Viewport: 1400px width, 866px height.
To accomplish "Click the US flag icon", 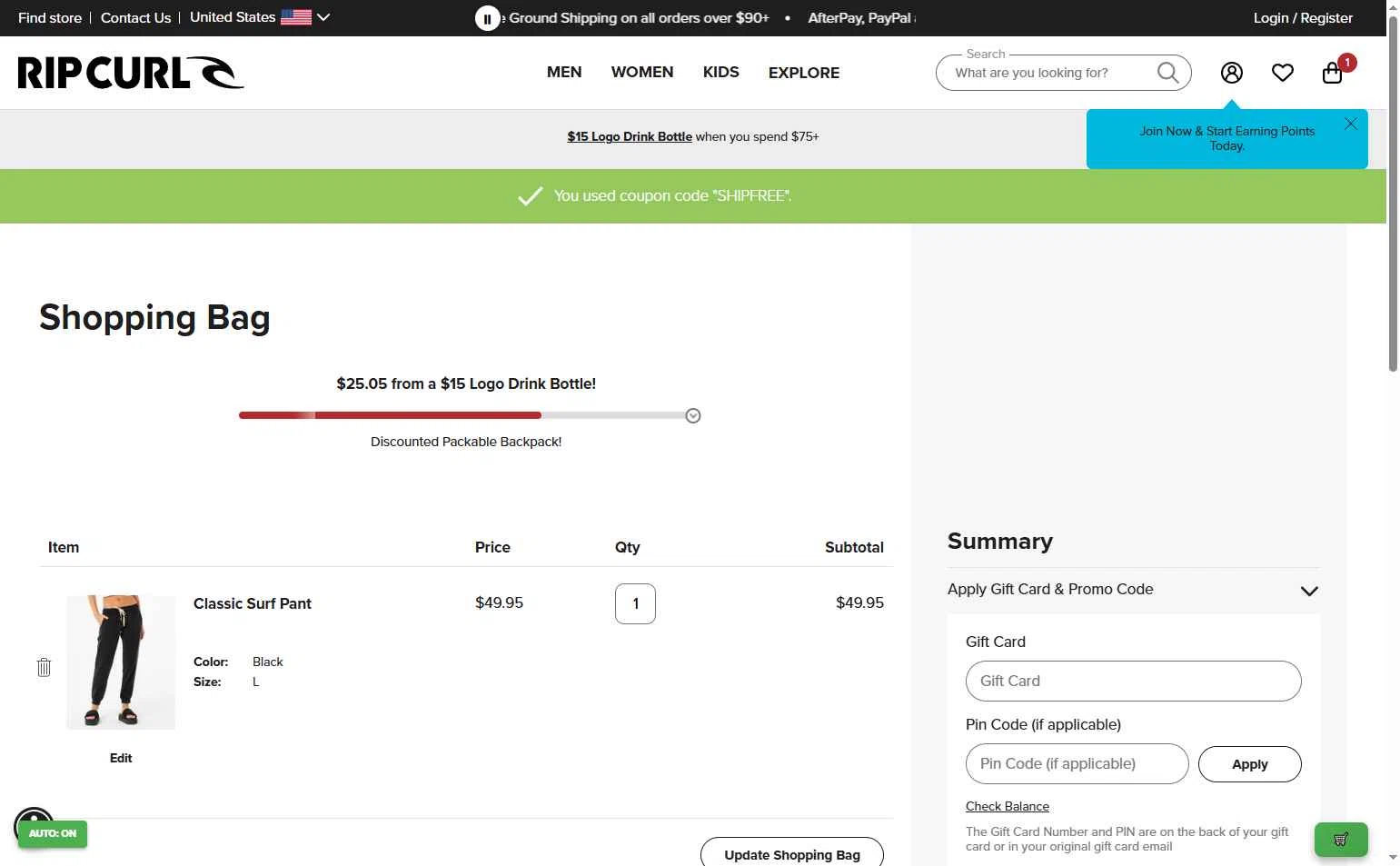I will 296,17.
